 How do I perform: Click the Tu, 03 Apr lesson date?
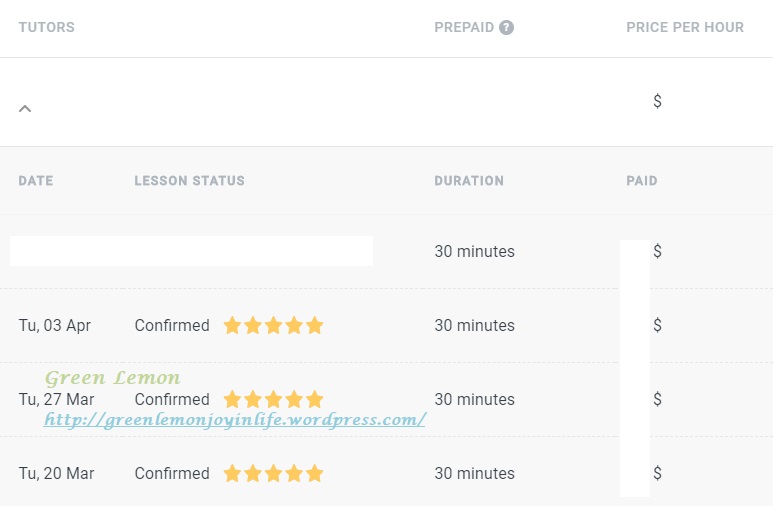[x=55, y=325]
